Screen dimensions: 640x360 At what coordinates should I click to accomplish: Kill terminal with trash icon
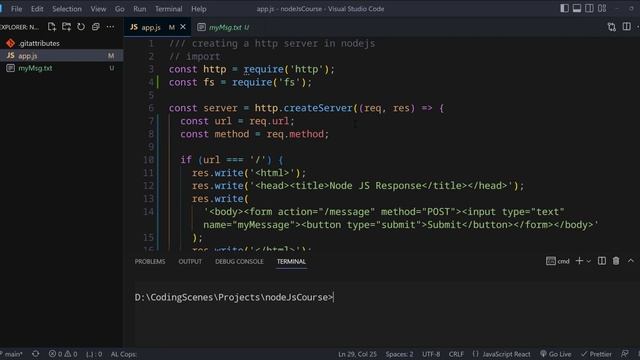pyautogui.click(x=616, y=261)
